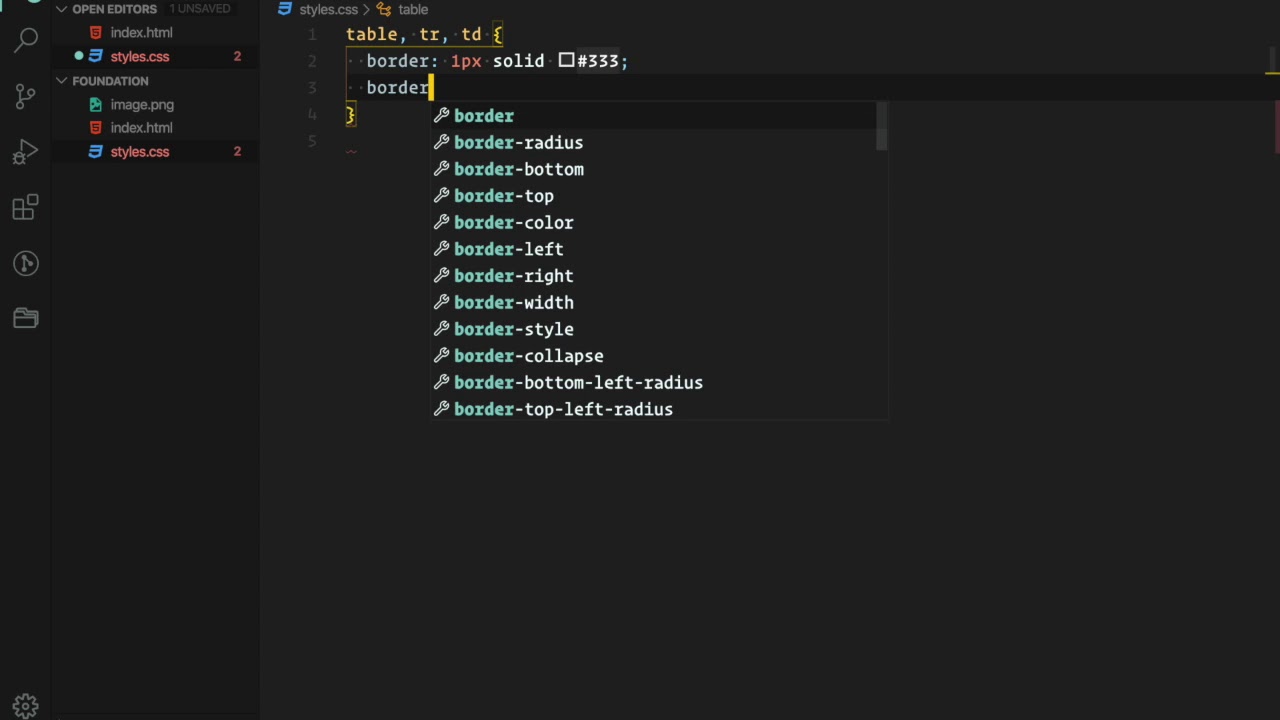The width and height of the screenshot is (1280, 720).
Task: Click the image file icon beside image.png
Action: pos(96,104)
